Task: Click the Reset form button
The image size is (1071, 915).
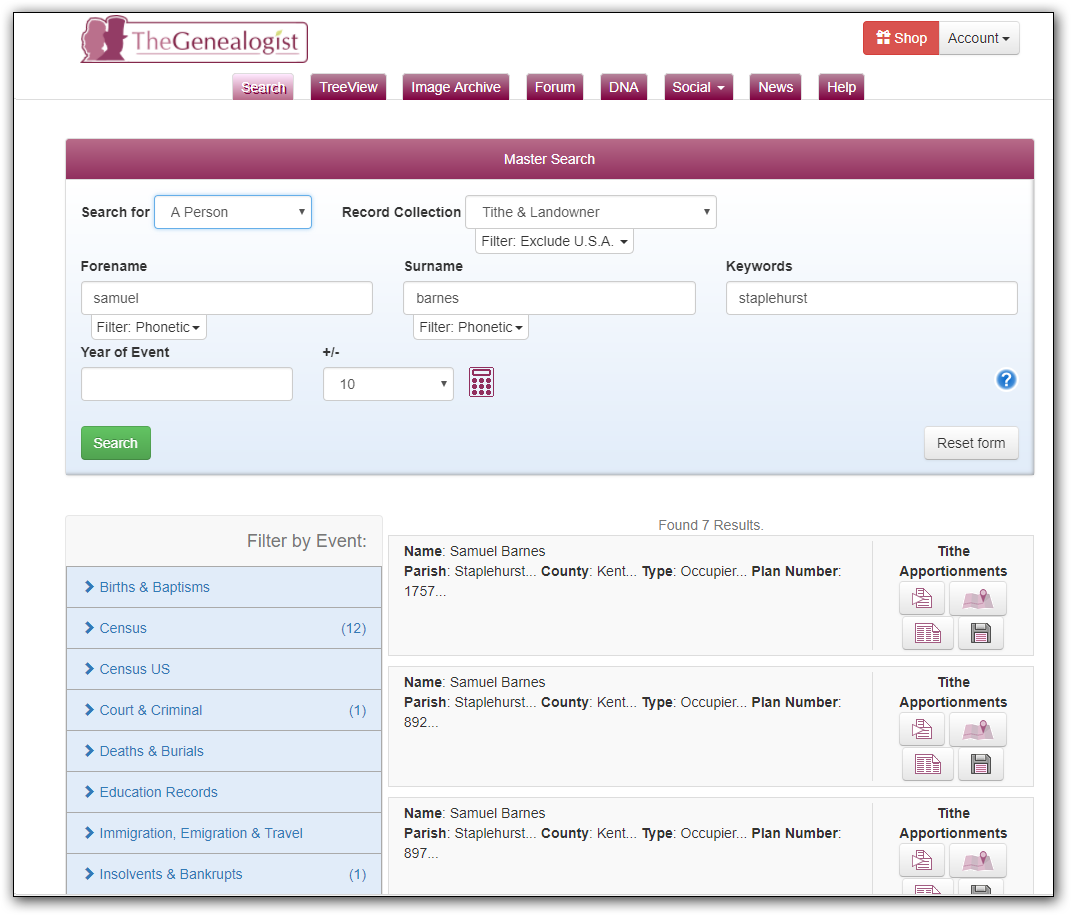Action: (x=971, y=443)
